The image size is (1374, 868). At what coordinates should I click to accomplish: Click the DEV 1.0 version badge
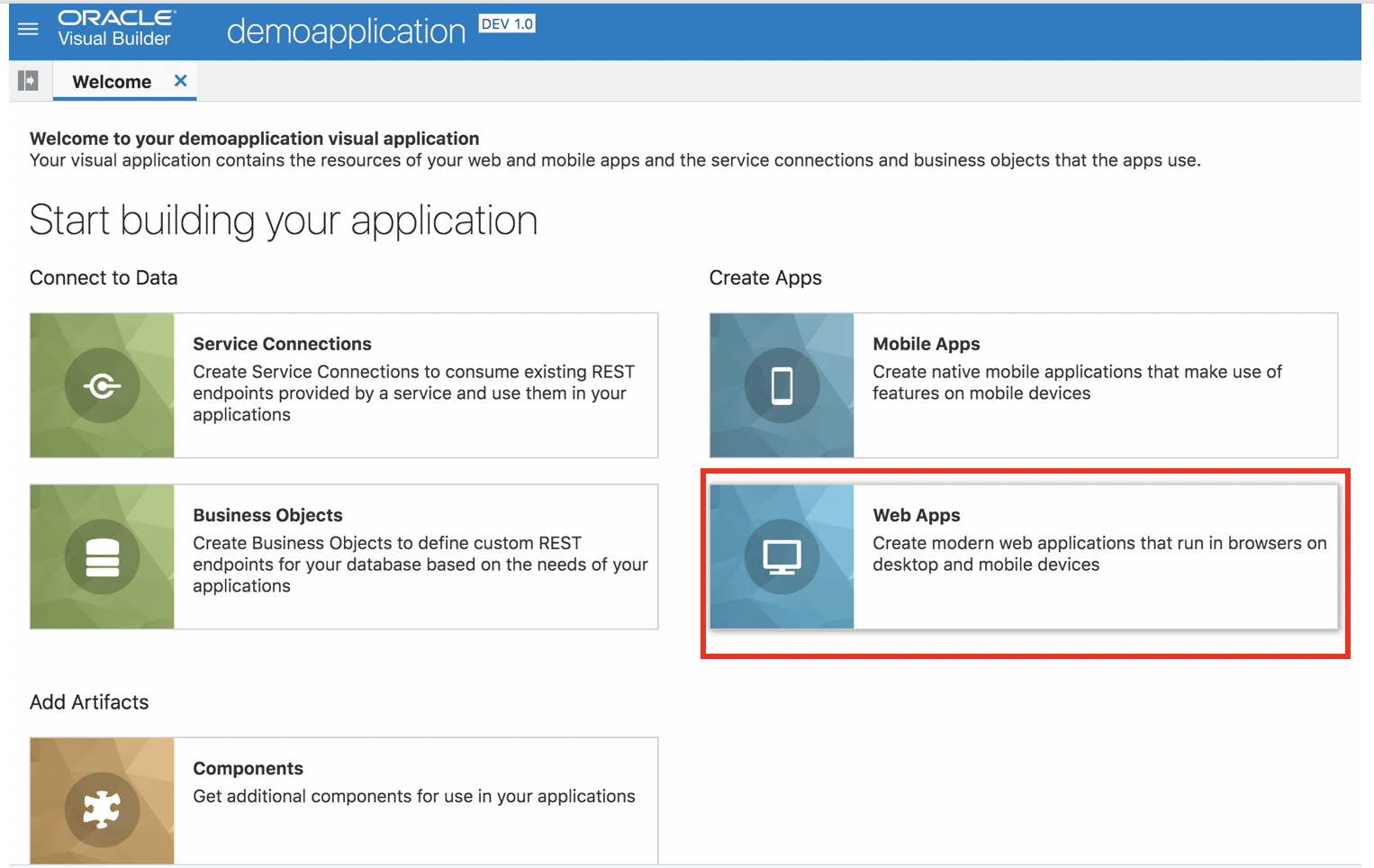507,24
